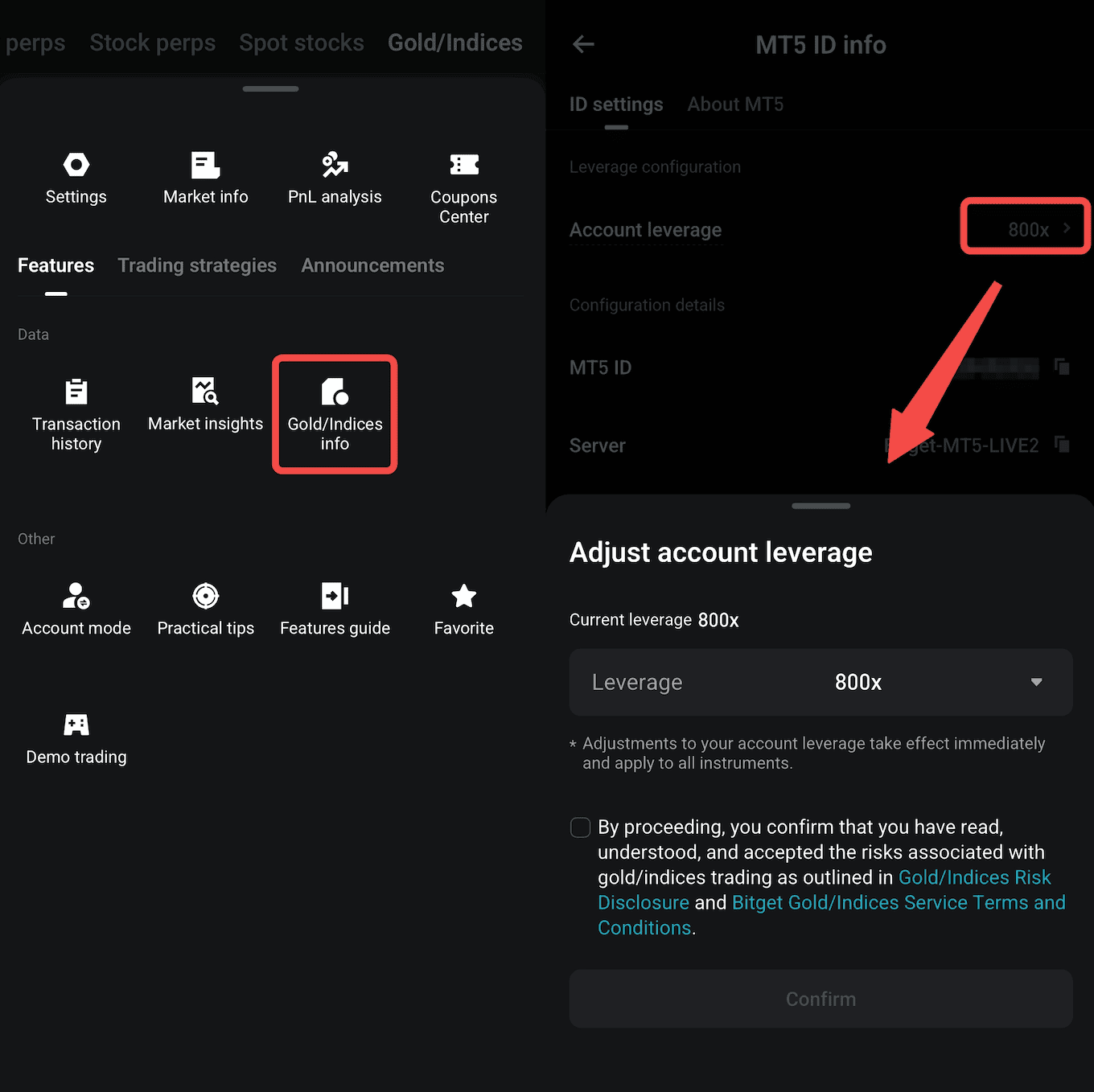This screenshot has width=1094, height=1092.
Task: Click the 'Adjust account leverage' heading
Action: pos(721,552)
